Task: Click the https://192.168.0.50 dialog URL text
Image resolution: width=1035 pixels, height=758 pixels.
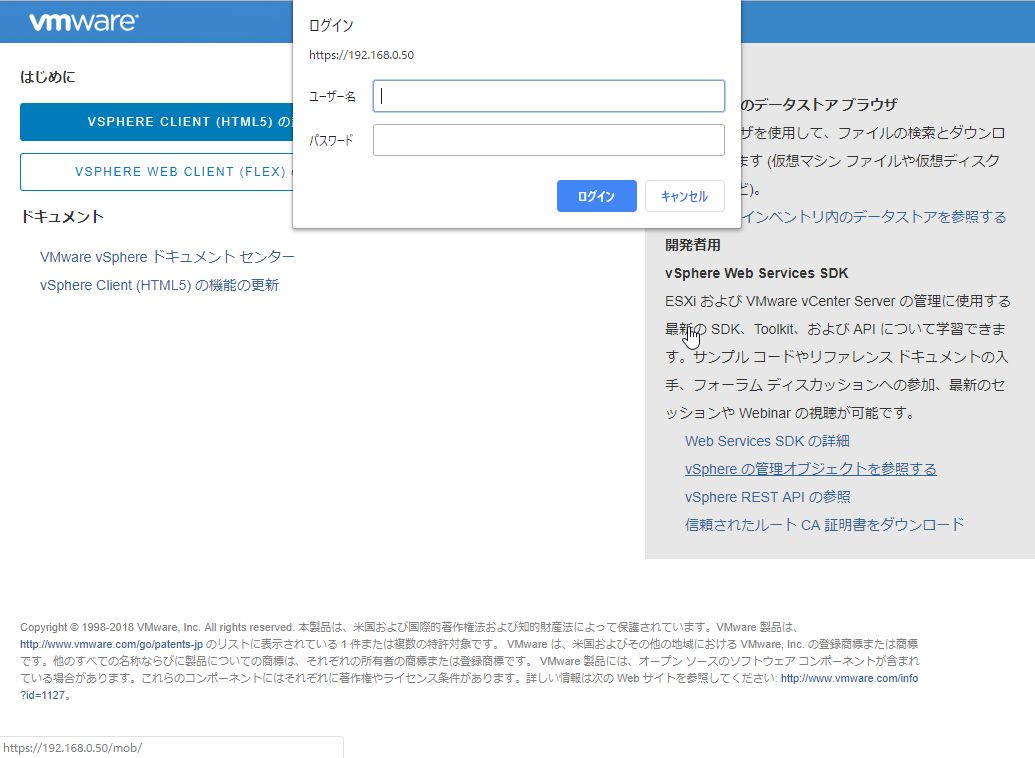Action: 361,55
